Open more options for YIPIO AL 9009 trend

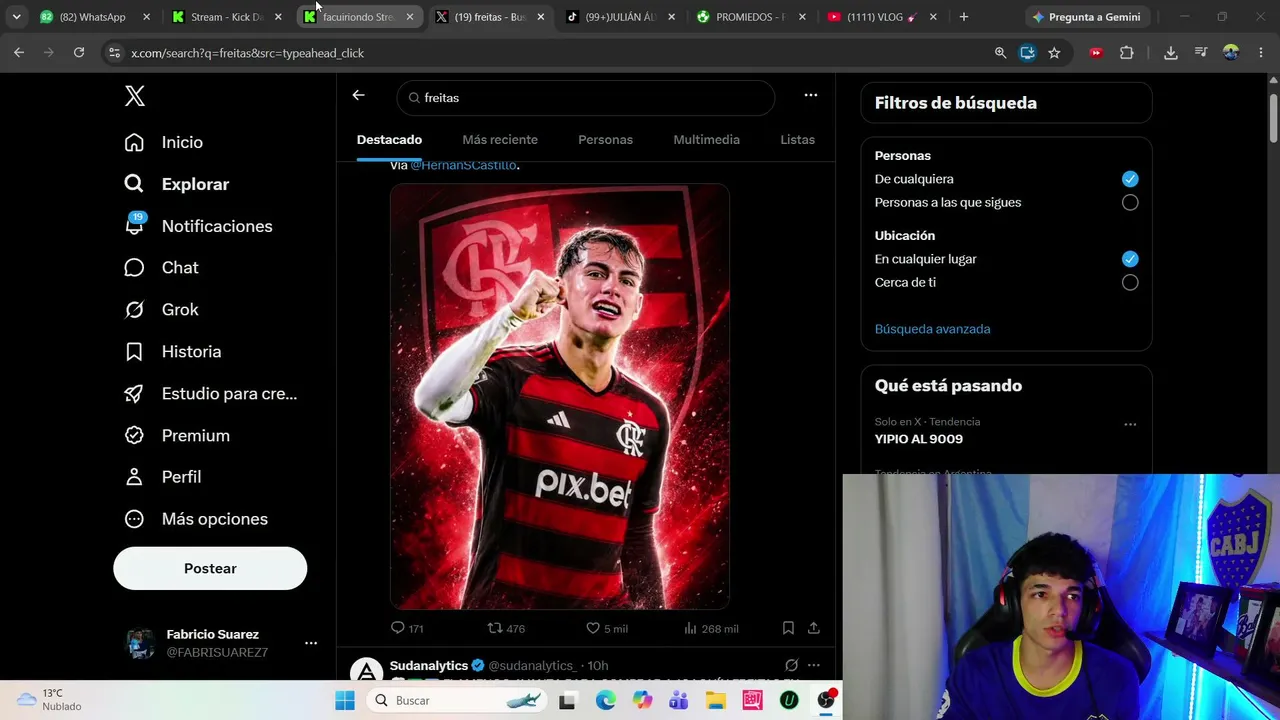(1130, 424)
